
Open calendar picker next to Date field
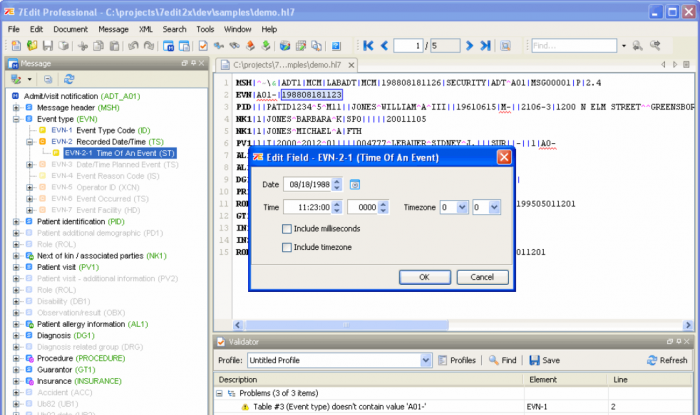click(354, 184)
